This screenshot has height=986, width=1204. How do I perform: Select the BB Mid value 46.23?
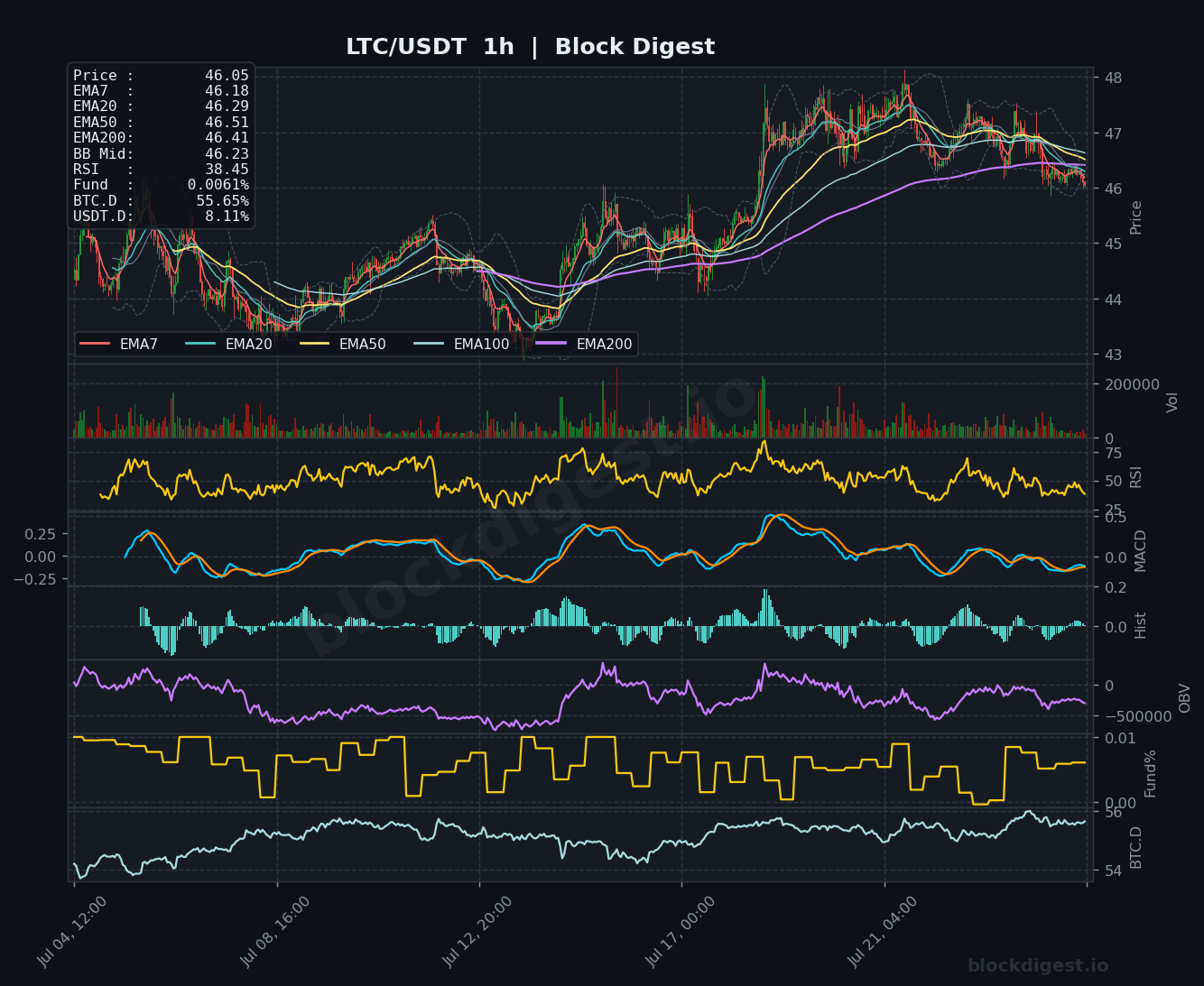click(x=227, y=153)
